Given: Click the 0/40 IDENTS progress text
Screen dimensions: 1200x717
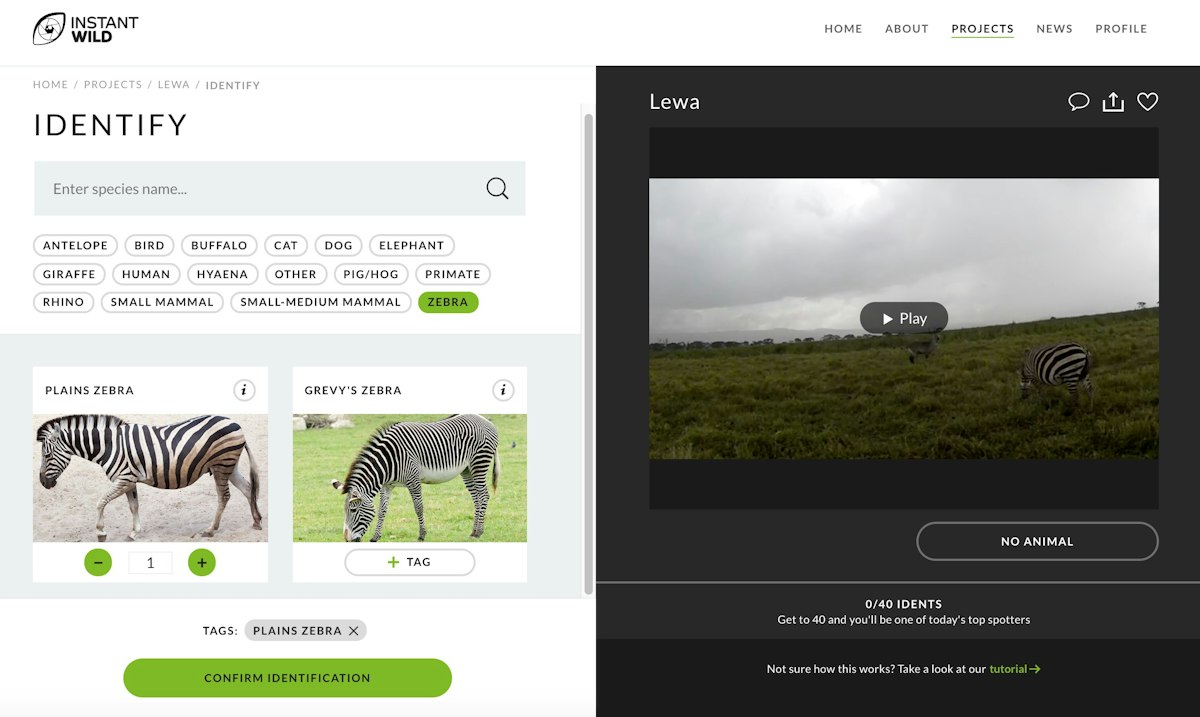Looking at the screenshot, I should [904, 604].
